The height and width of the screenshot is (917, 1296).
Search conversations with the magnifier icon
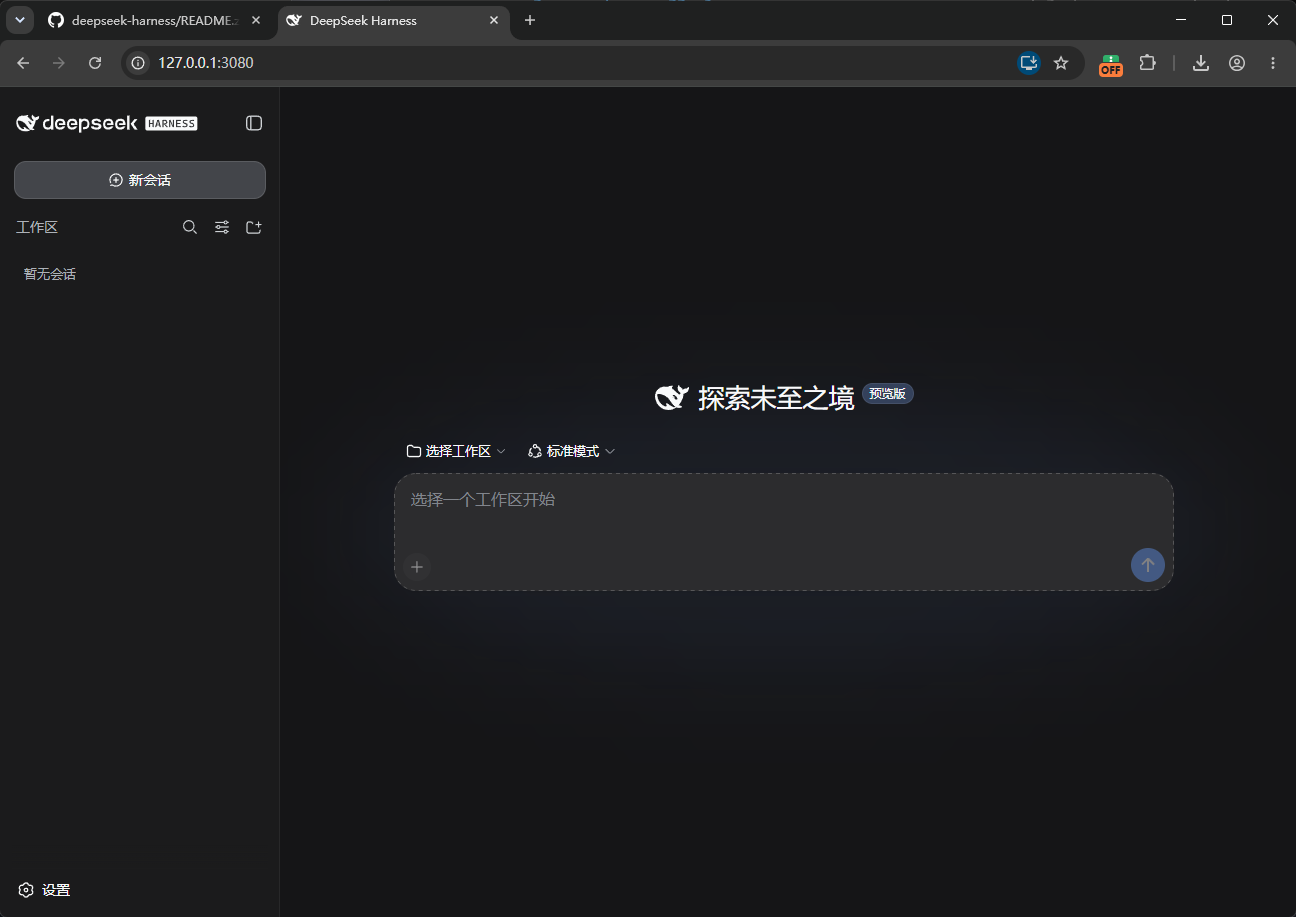(190, 228)
